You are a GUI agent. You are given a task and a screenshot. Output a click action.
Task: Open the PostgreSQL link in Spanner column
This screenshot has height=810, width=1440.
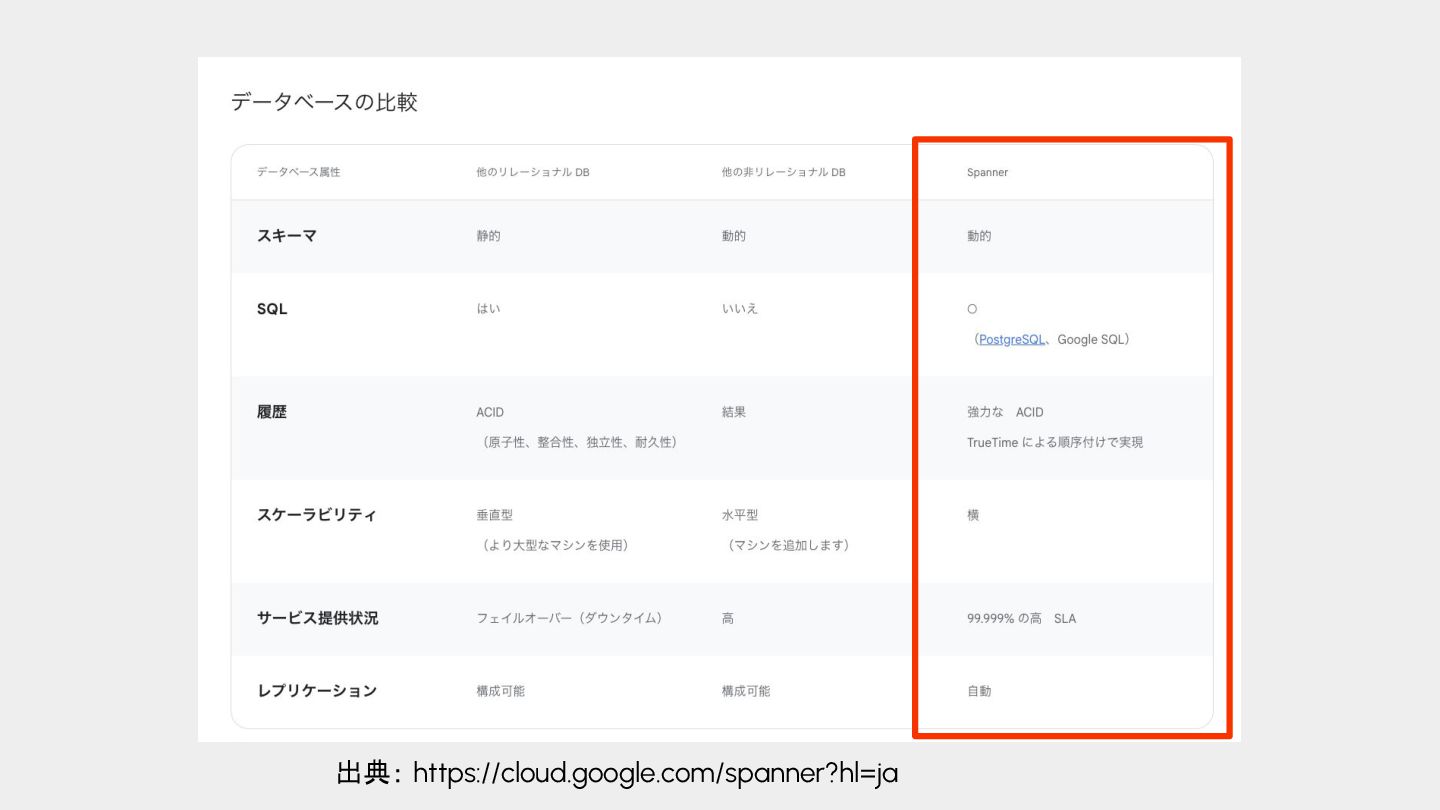point(1012,339)
